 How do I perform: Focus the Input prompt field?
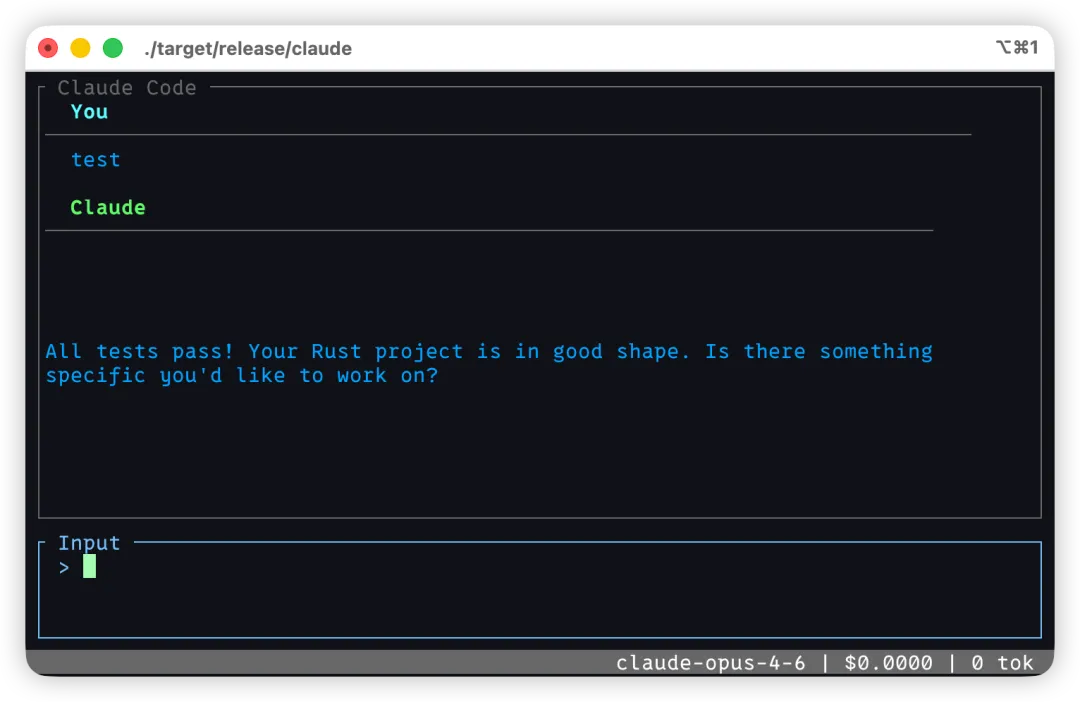click(540, 590)
